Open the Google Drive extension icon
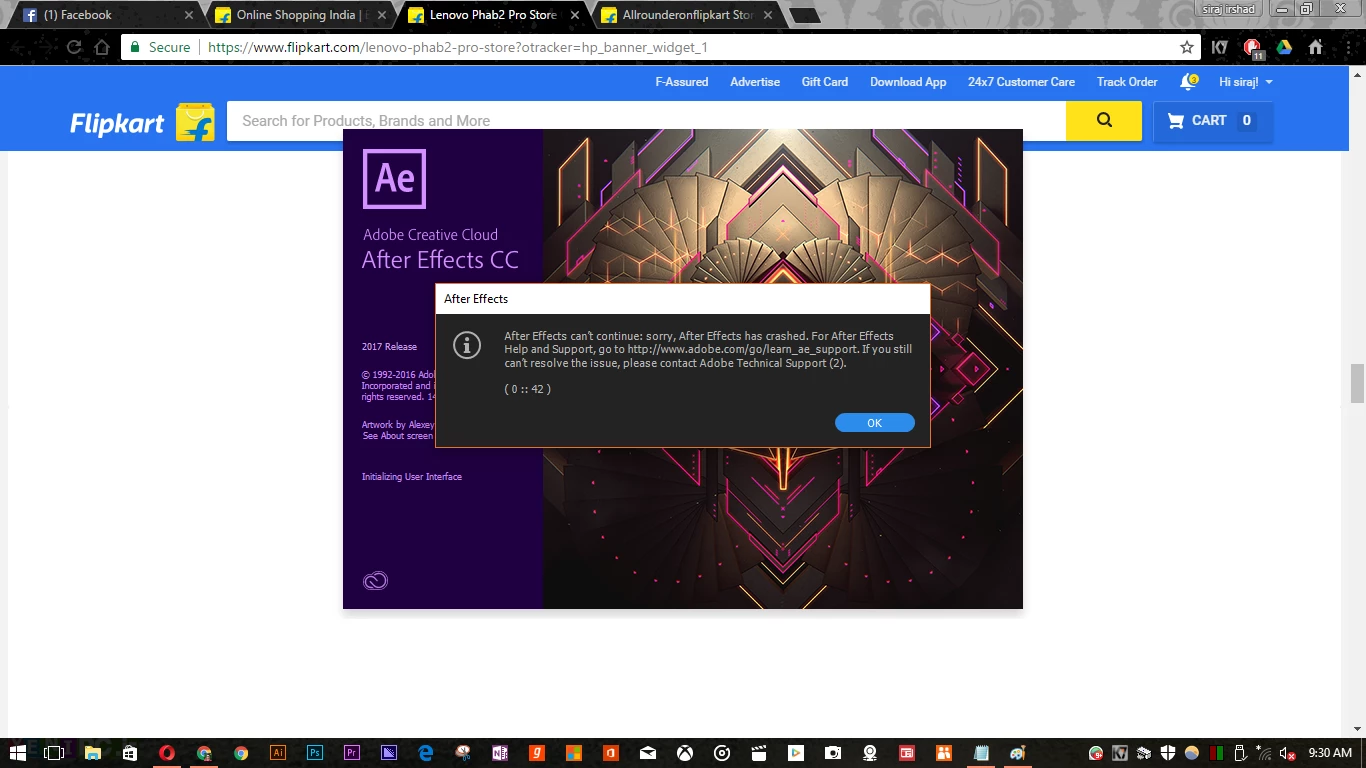The image size is (1366, 768). 1284,47
